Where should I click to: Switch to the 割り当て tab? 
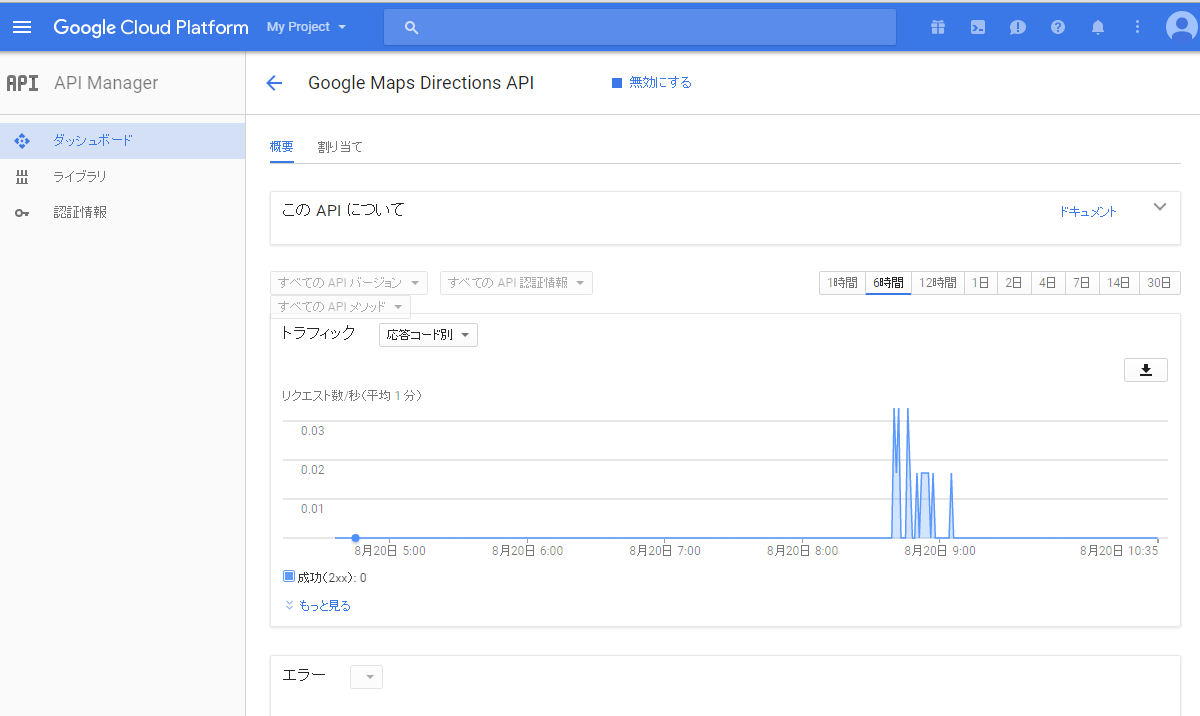(340, 147)
